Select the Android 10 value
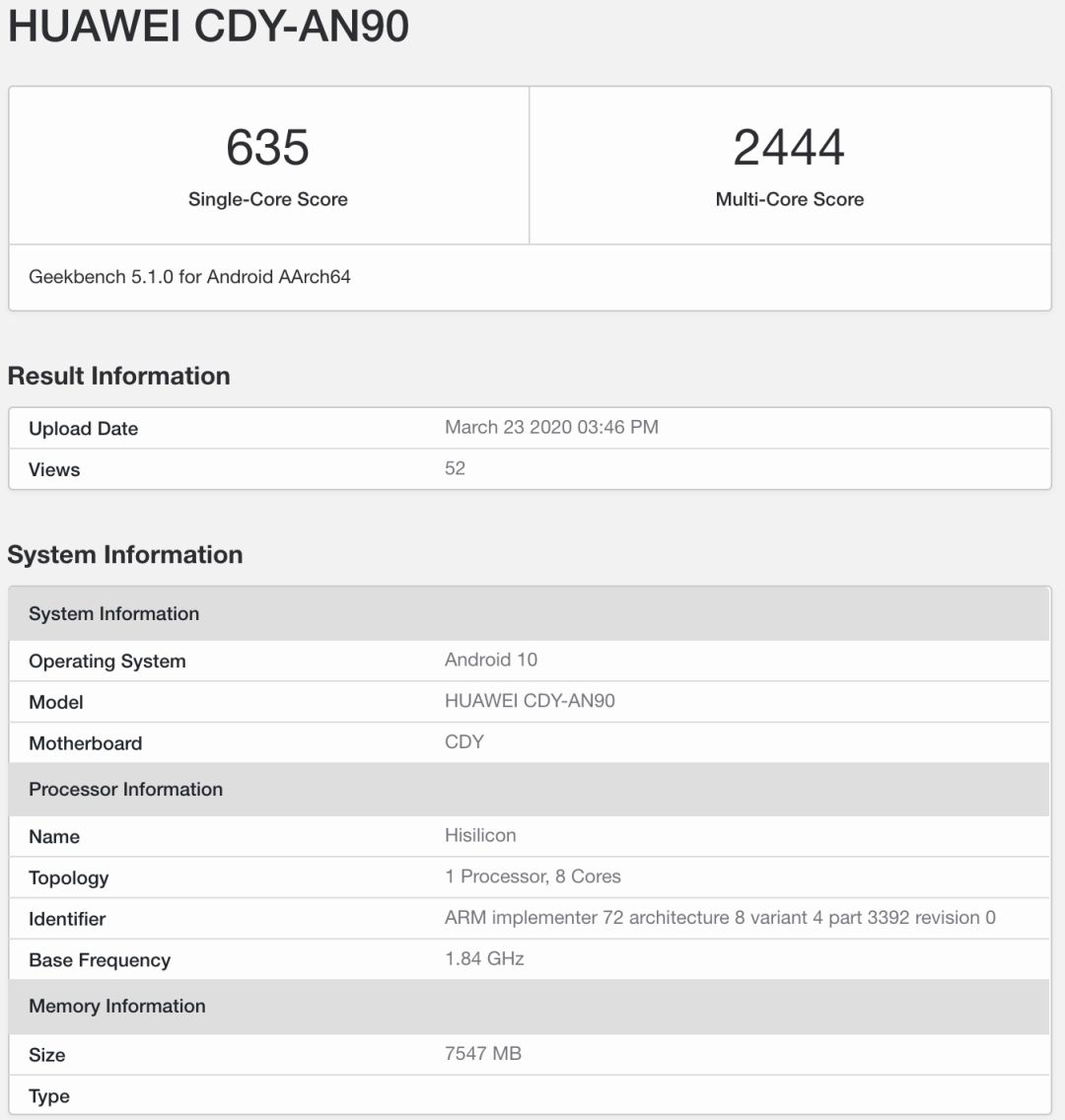Image resolution: width=1065 pixels, height=1120 pixels. point(491,660)
